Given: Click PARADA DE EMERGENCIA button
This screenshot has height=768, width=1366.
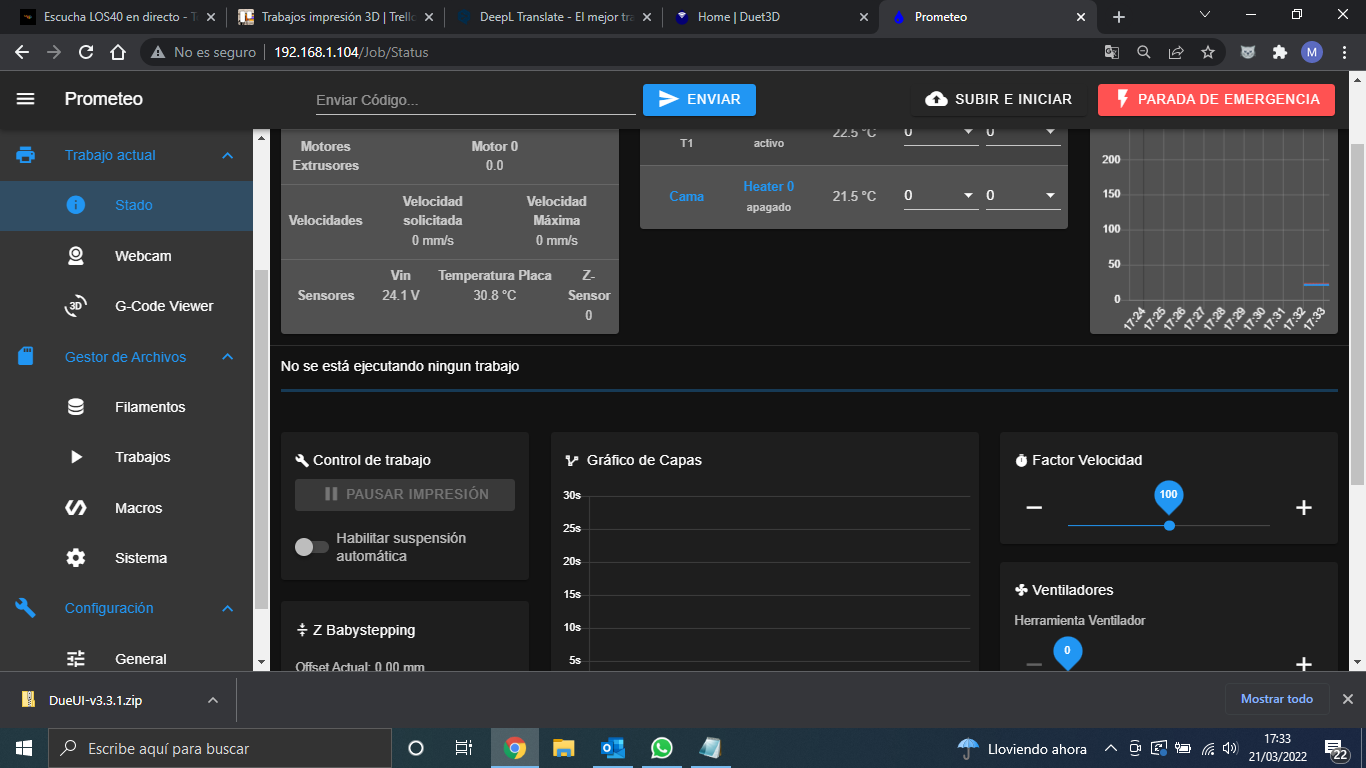Looking at the screenshot, I should pyautogui.click(x=1216, y=100).
